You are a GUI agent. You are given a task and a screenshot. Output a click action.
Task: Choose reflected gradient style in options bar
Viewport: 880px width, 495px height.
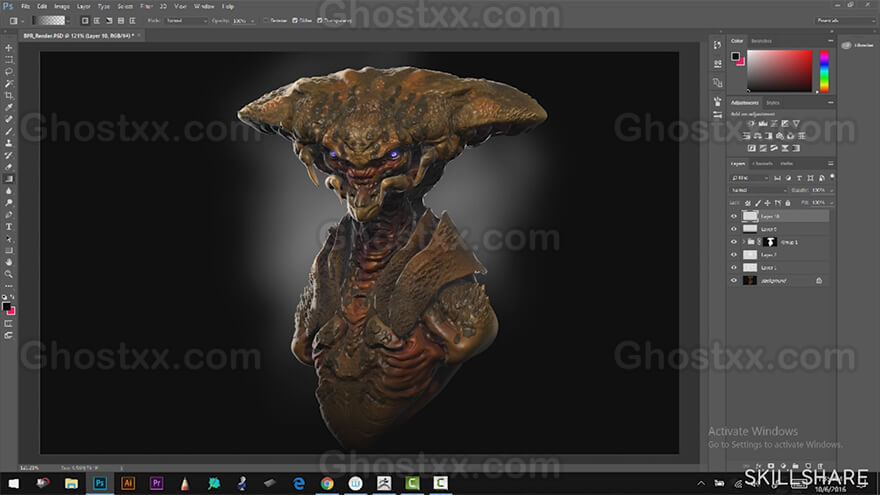click(121, 21)
